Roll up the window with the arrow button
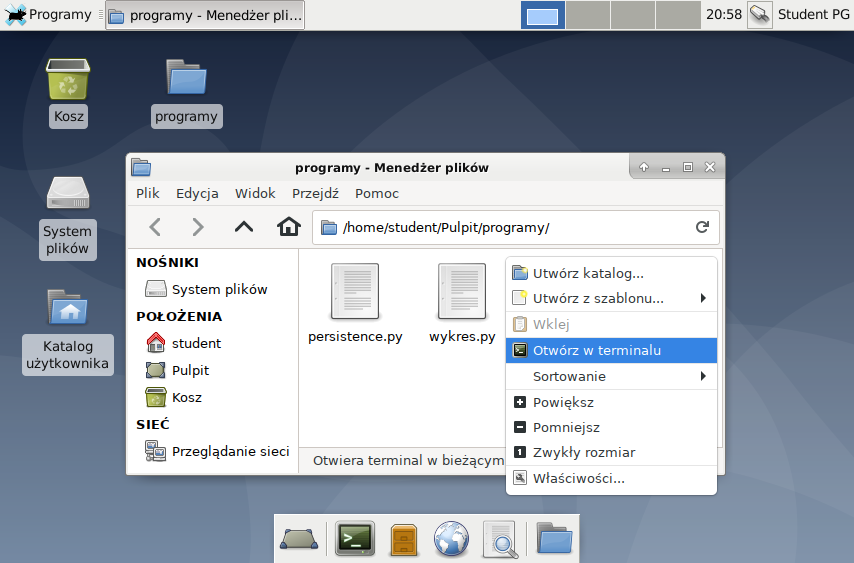854x563 pixels. click(x=644, y=167)
